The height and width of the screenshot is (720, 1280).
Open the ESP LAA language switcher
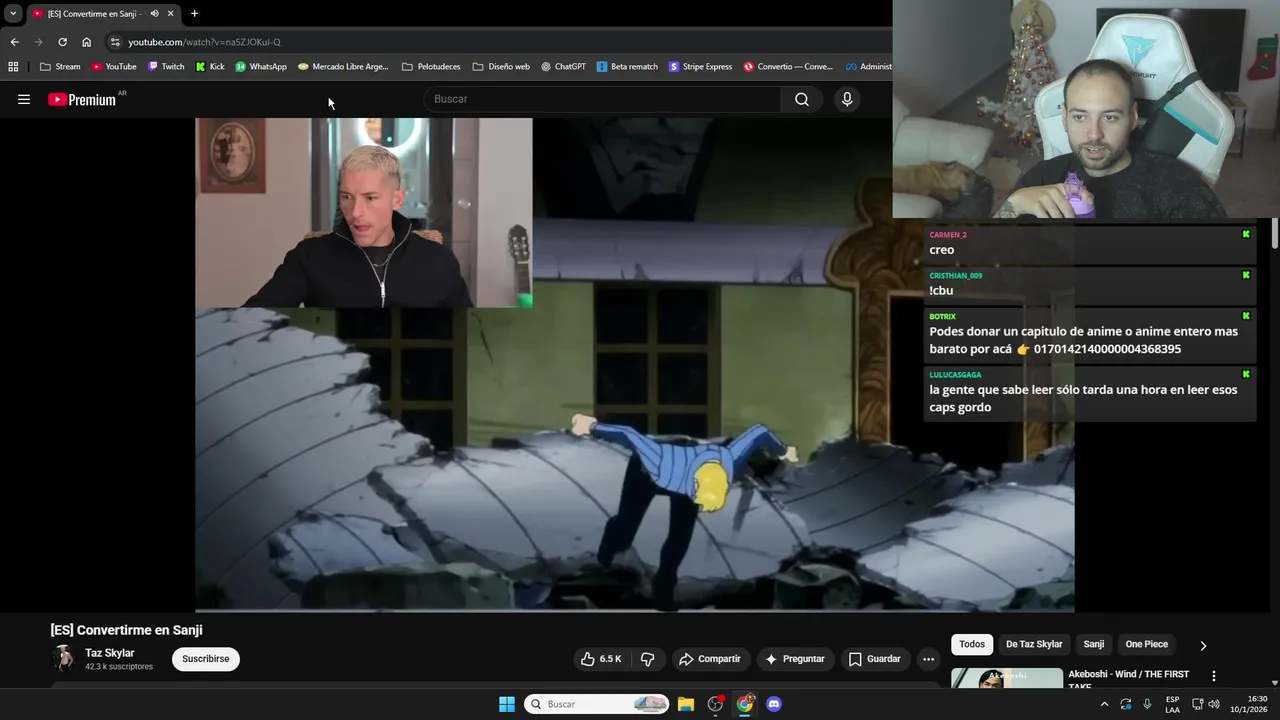[1172, 704]
